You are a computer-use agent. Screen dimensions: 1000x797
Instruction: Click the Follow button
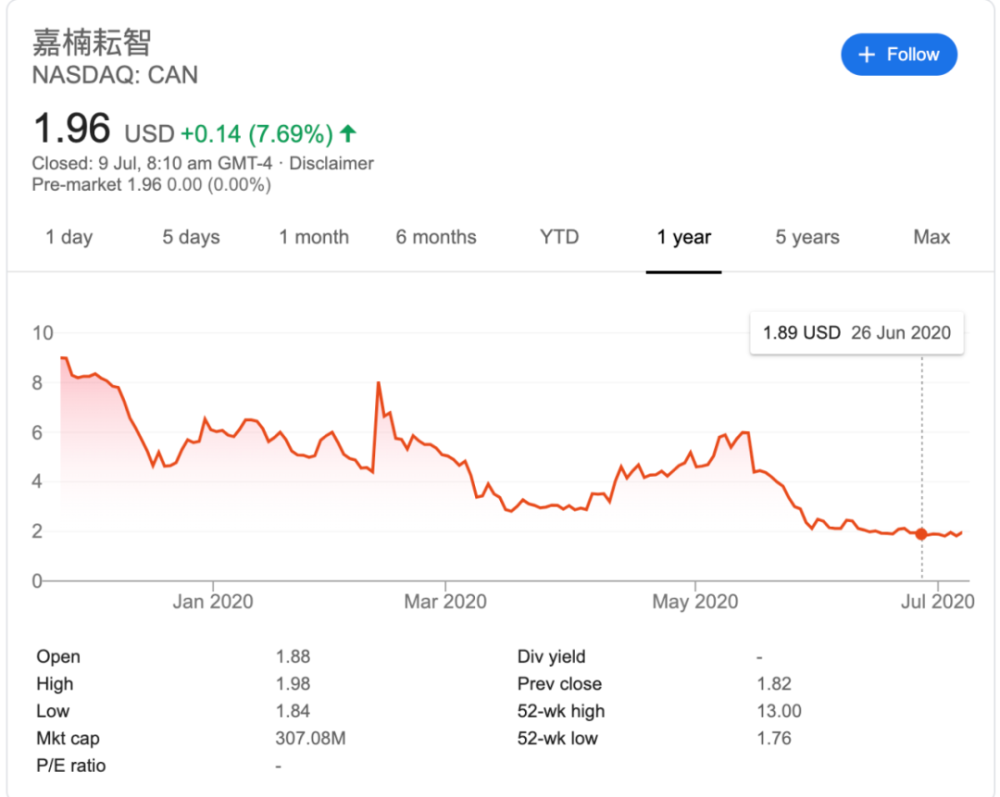[x=899, y=55]
